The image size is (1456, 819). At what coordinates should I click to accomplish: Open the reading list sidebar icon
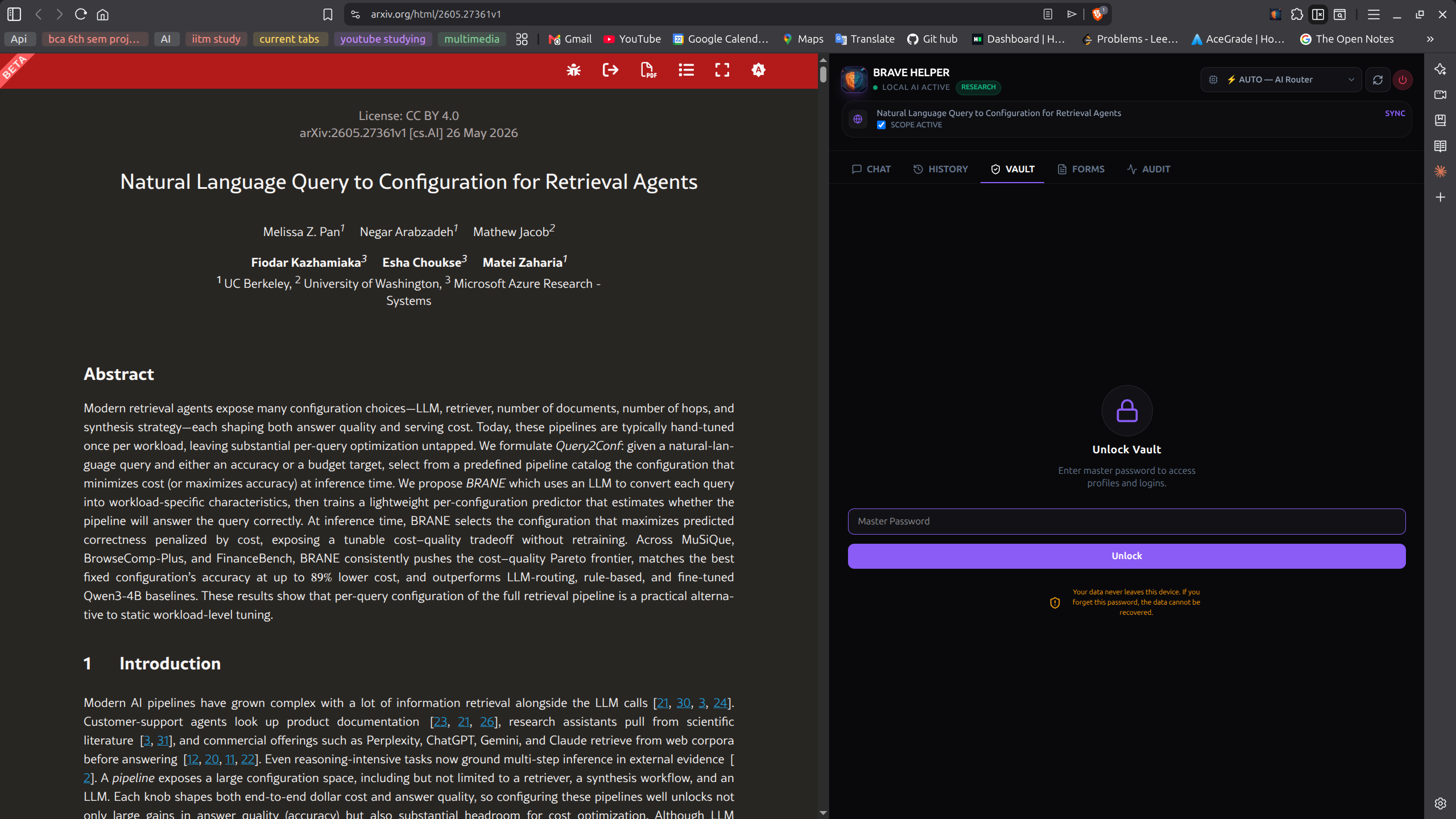tap(1440, 146)
